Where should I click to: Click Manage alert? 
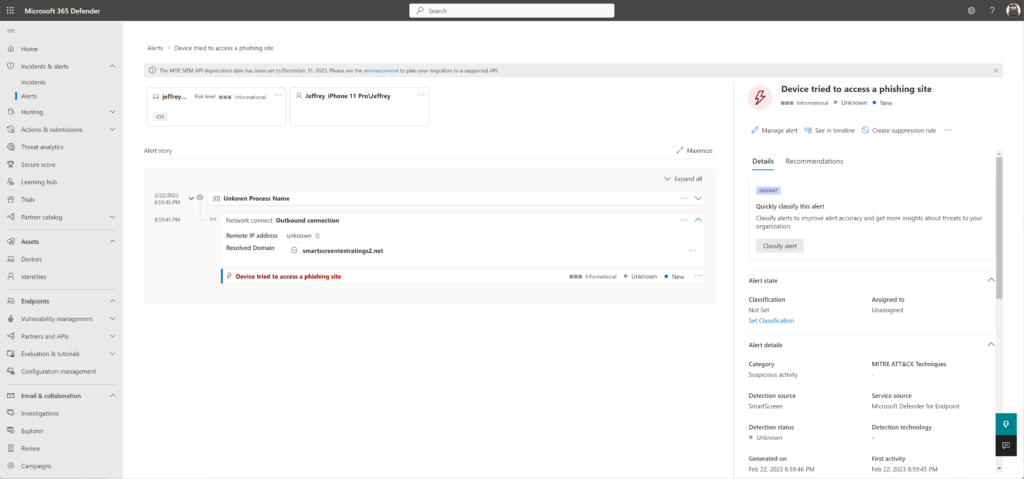pos(774,131)
